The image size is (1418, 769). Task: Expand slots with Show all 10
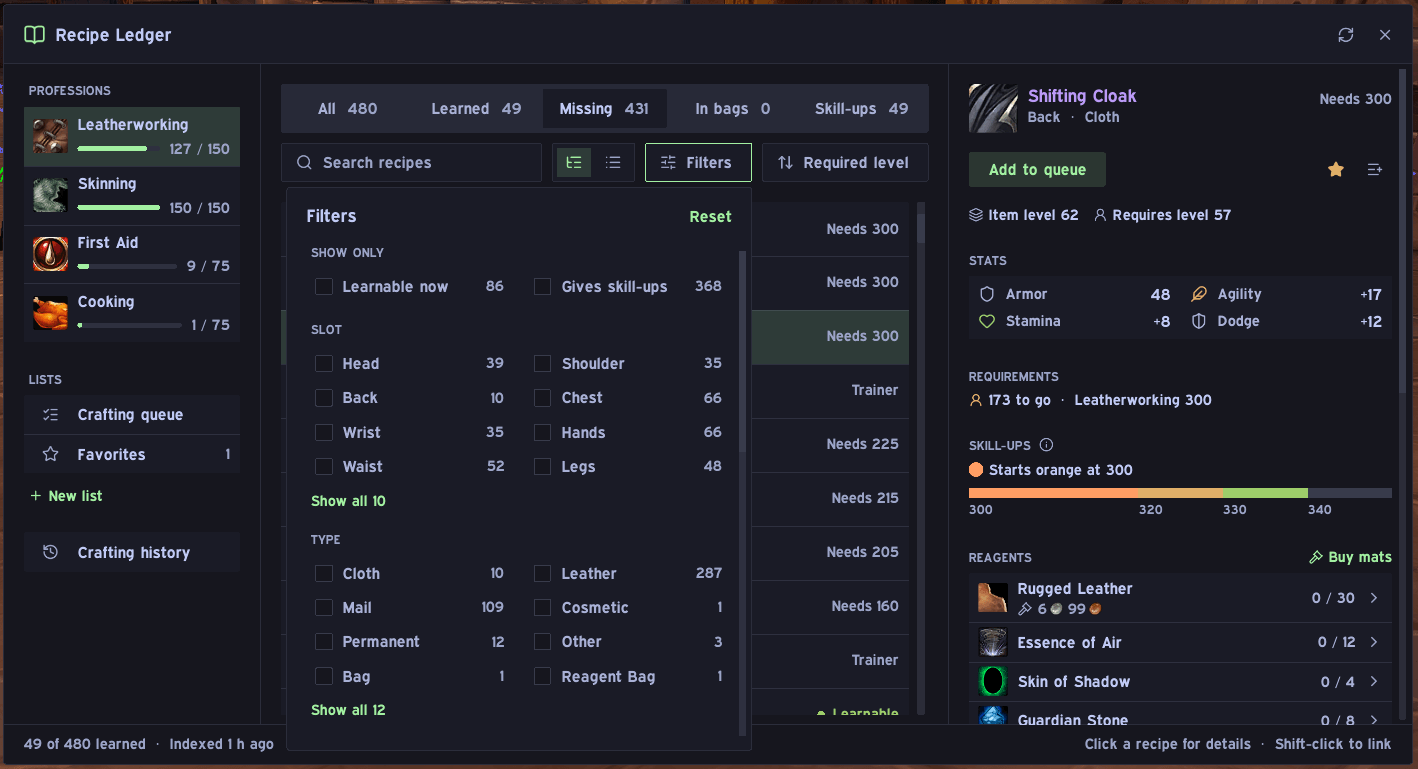tap(348, 501)
